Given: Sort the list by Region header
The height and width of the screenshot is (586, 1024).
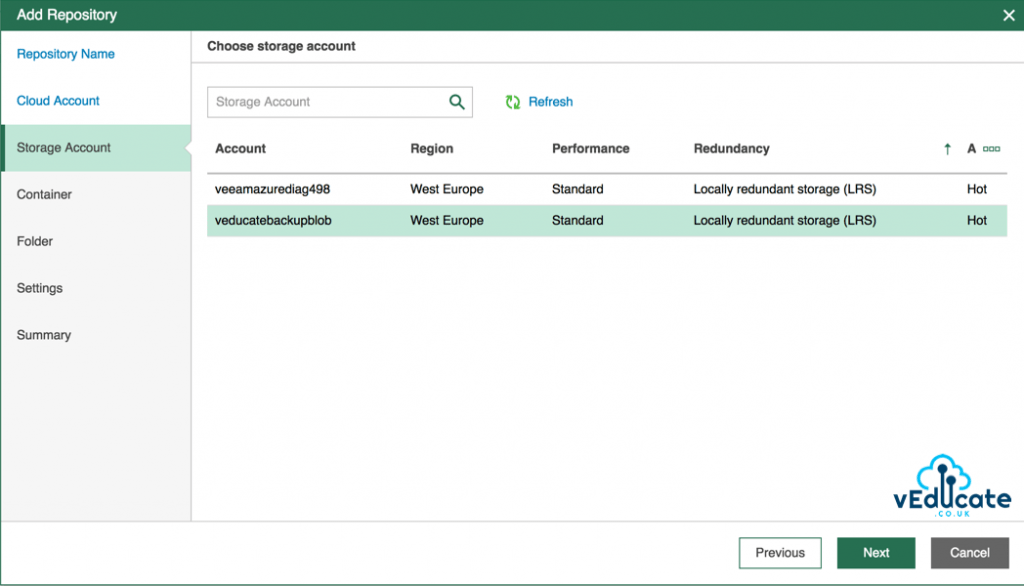Looking at the screenshot, I should 431,148.
